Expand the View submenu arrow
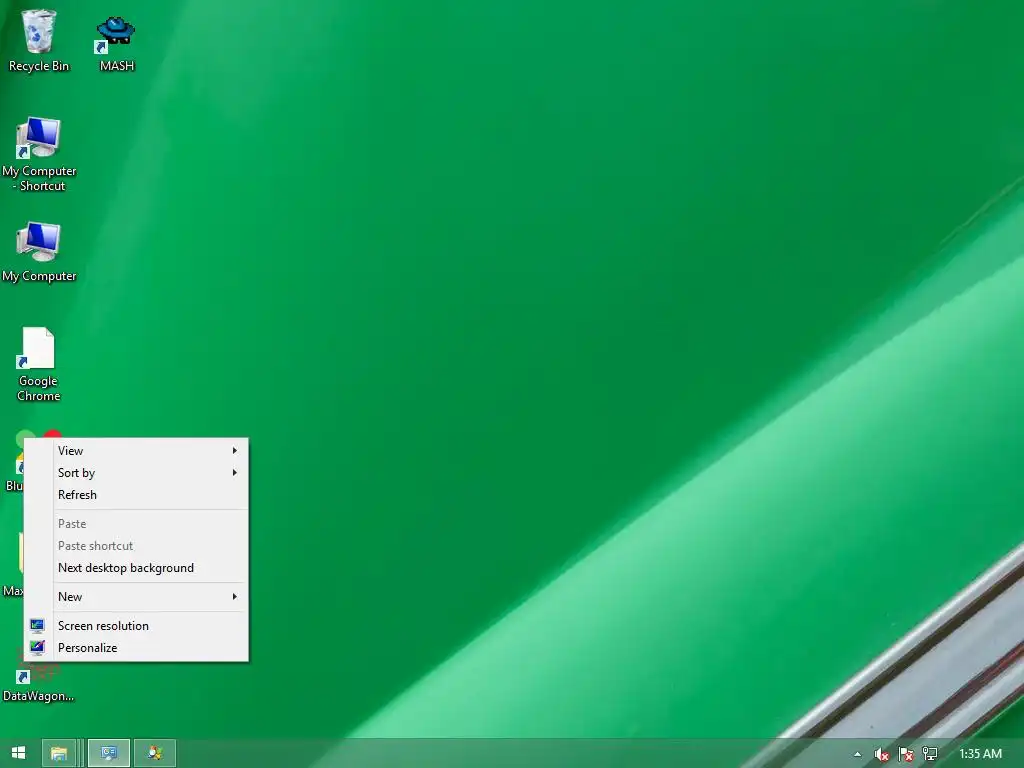Screen dimensions: 1024x768 [234, 451]
